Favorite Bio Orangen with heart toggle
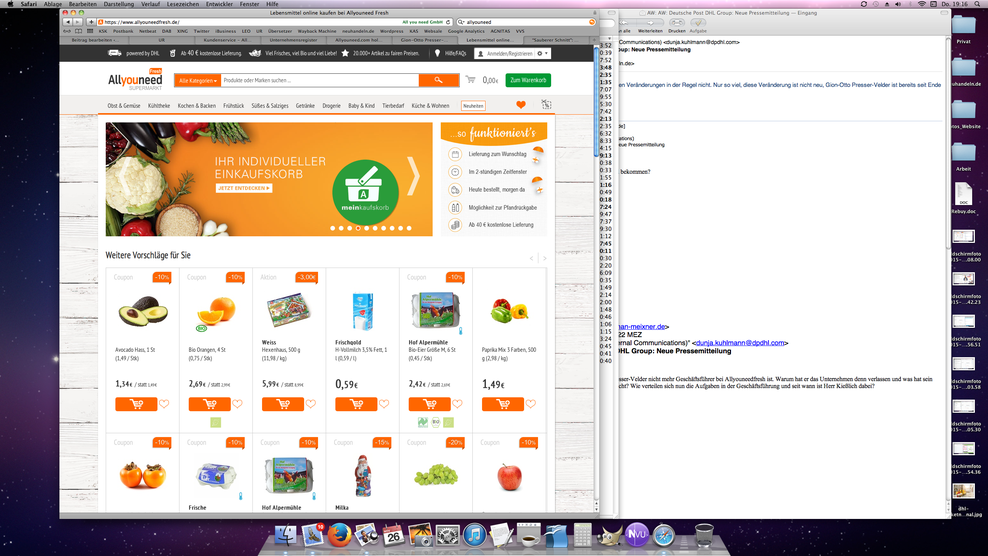The width and height of the screenshot is (988, 556). pyautogui.click(x=237, y=404)
